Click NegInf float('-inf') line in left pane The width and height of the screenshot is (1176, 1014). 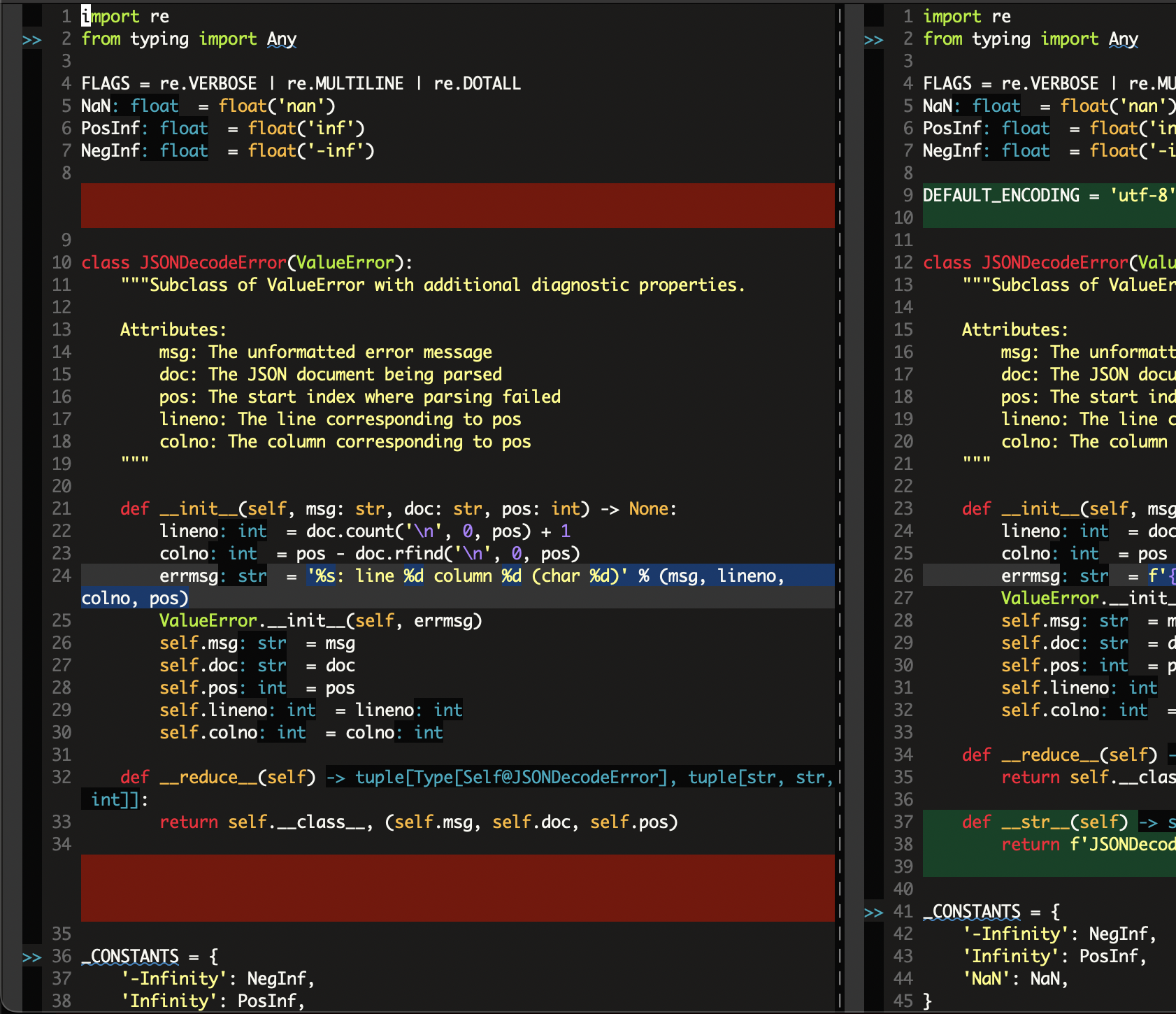[x=228, y=151]
